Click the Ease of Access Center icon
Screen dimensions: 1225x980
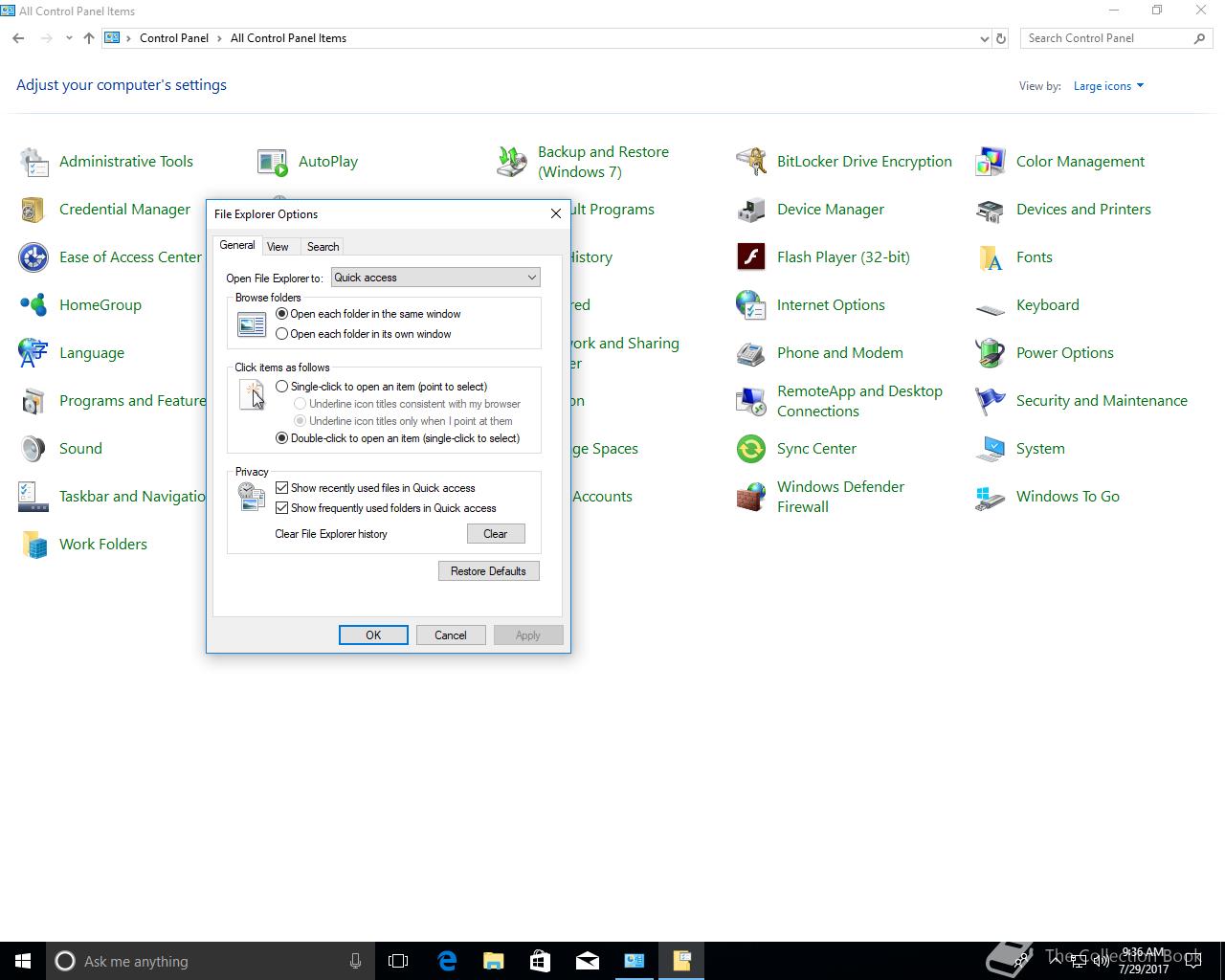coord(33,257)
